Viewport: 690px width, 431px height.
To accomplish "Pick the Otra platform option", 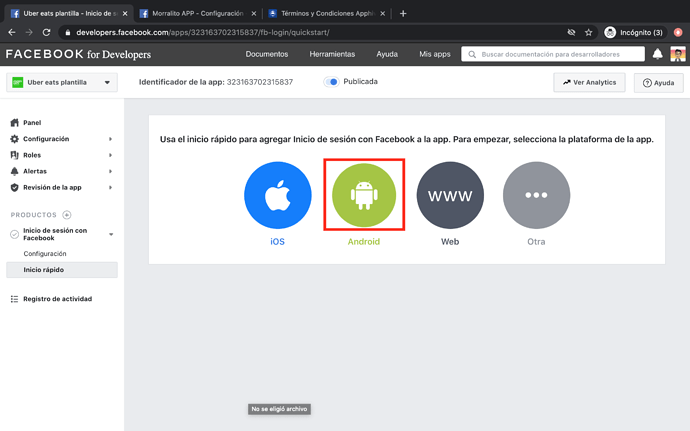I will click(x=536, y=195).
